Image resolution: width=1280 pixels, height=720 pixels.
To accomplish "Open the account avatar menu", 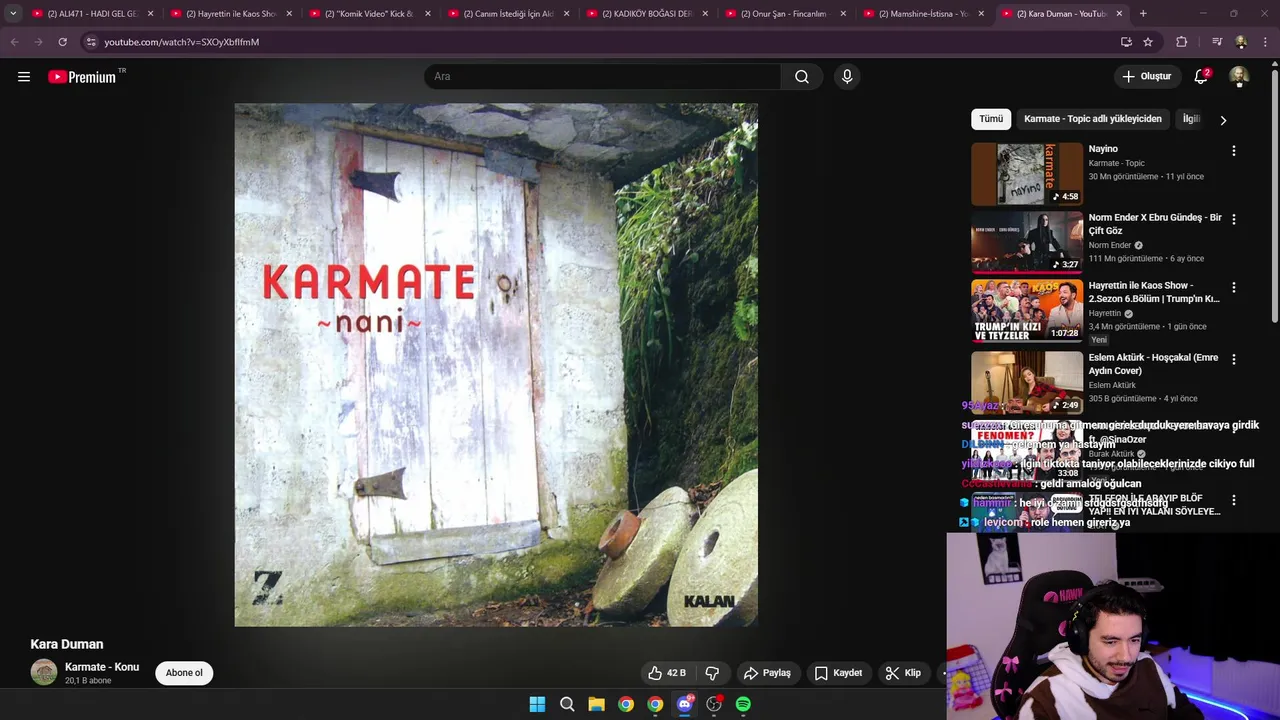I will click(1239, 77).
